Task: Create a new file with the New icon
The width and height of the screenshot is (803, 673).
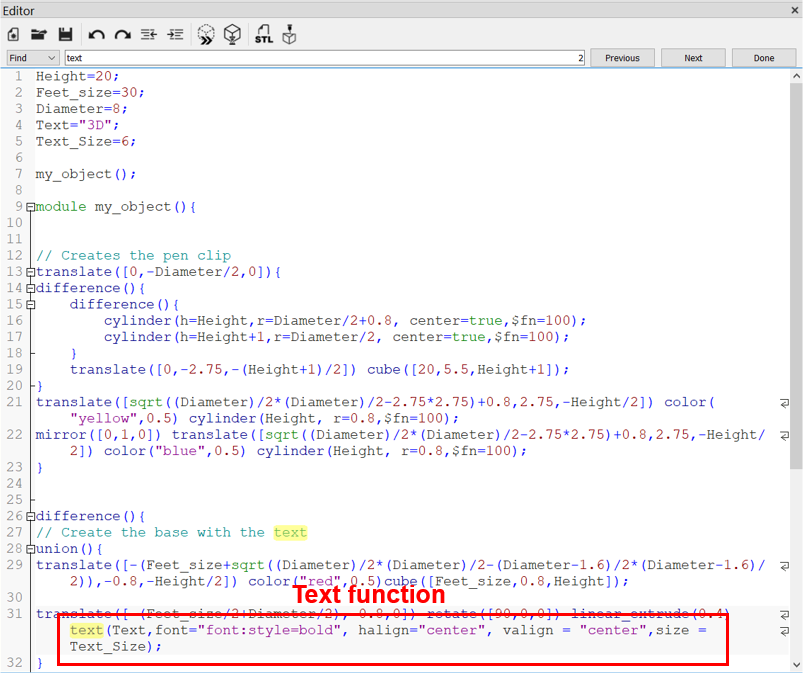Action: click(x=13, y=35)
